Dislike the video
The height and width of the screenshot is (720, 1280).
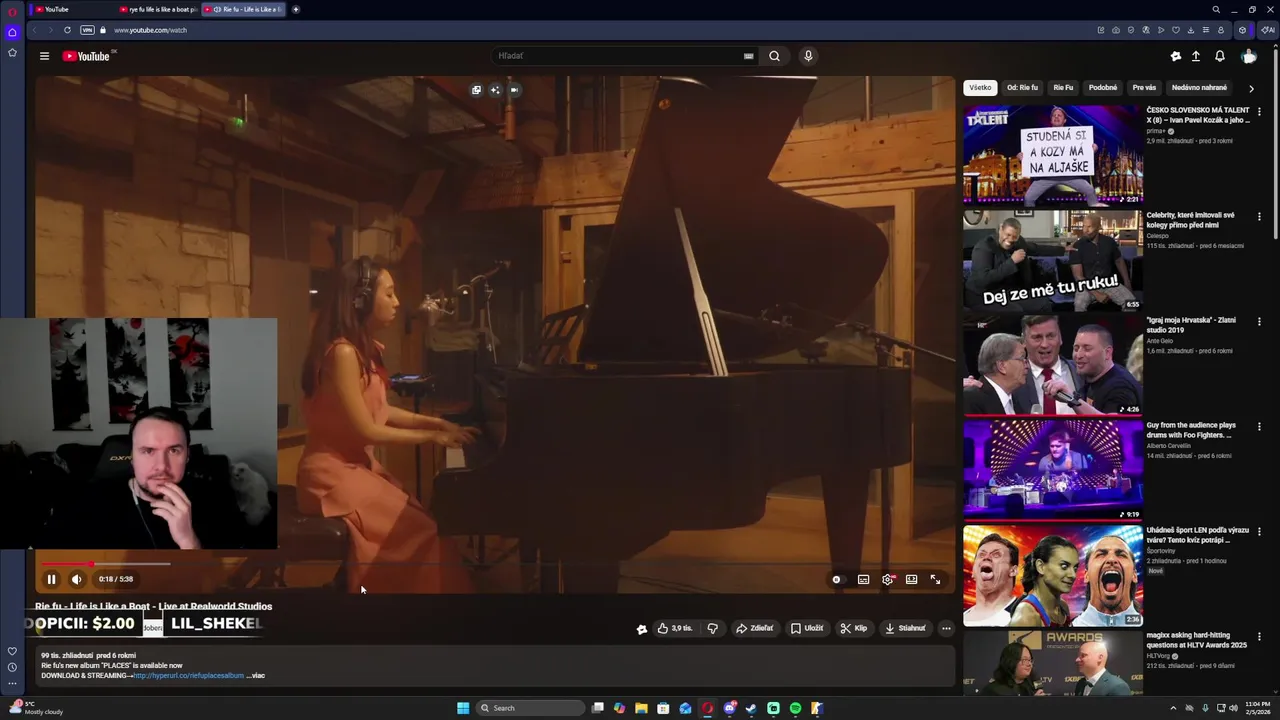pos(712,628)
